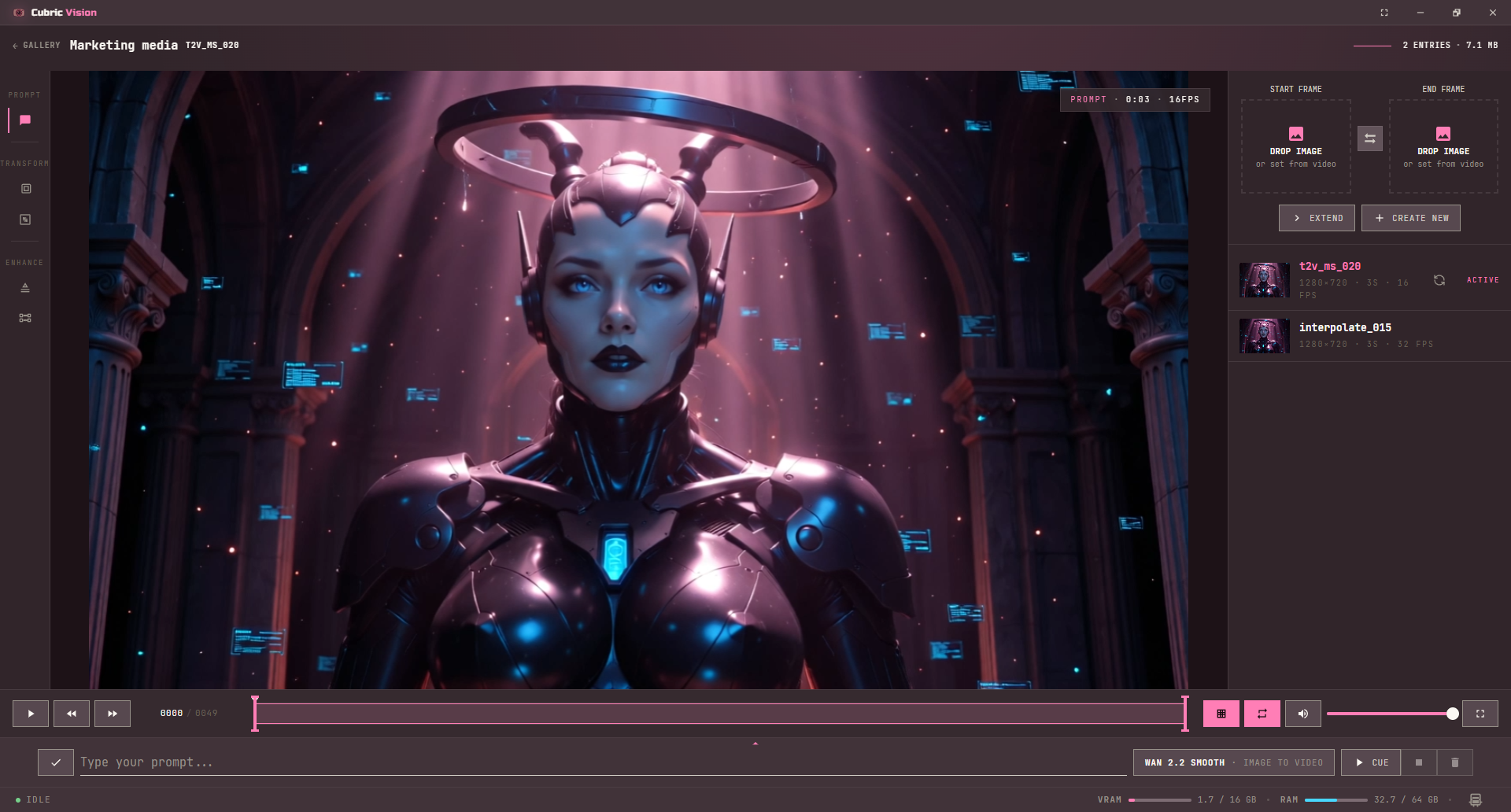
Task: Click the VRAM usage bar
Action: [1160, 799]
